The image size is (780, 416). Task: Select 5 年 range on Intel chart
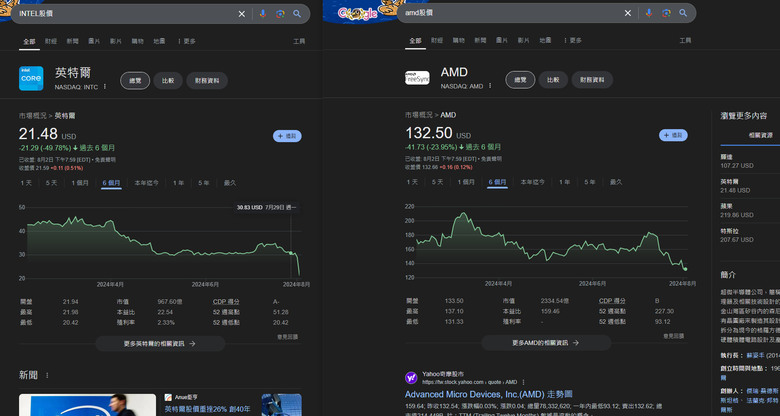point(203,183)
